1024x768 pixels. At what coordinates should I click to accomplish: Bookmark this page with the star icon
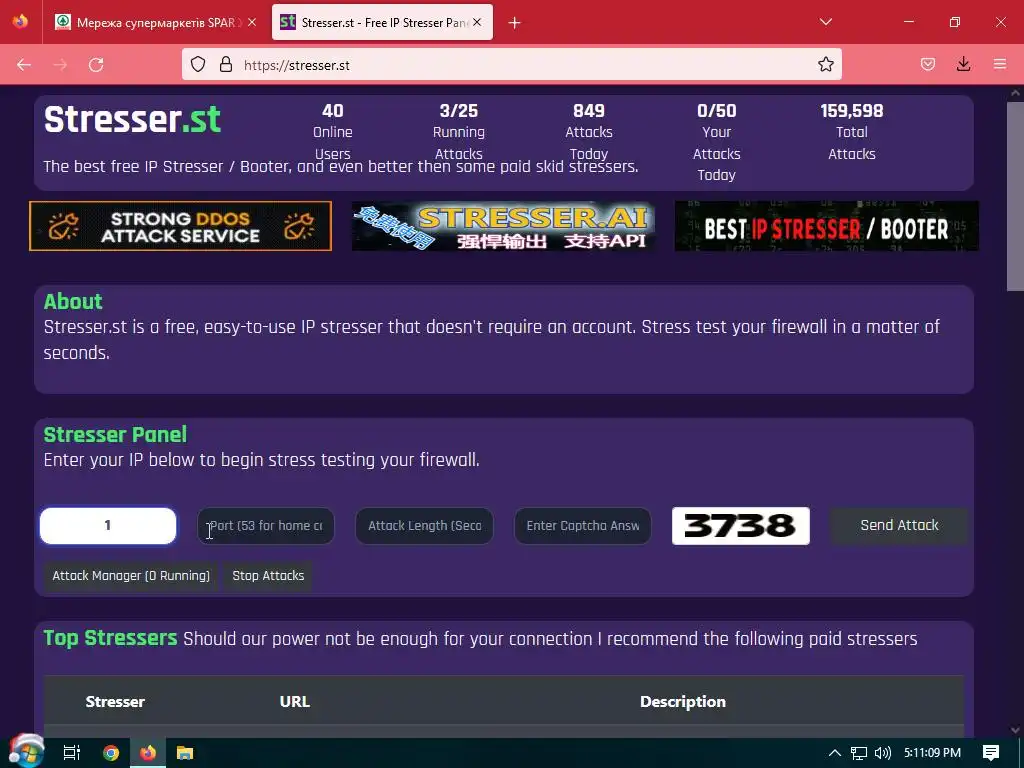pyautogui.click(x=825, y=65)
